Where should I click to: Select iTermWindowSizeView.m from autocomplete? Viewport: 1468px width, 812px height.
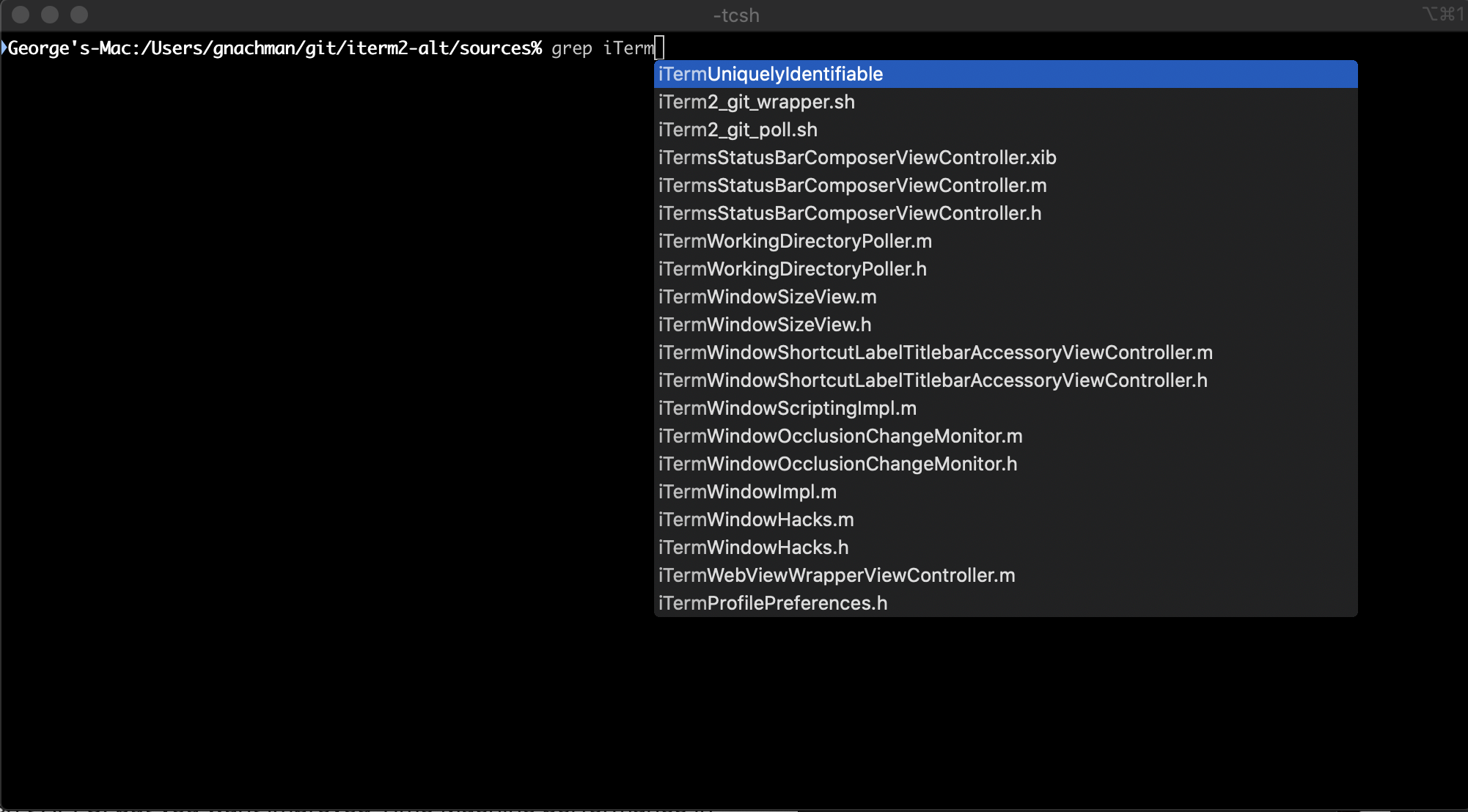tap(766, 297)
